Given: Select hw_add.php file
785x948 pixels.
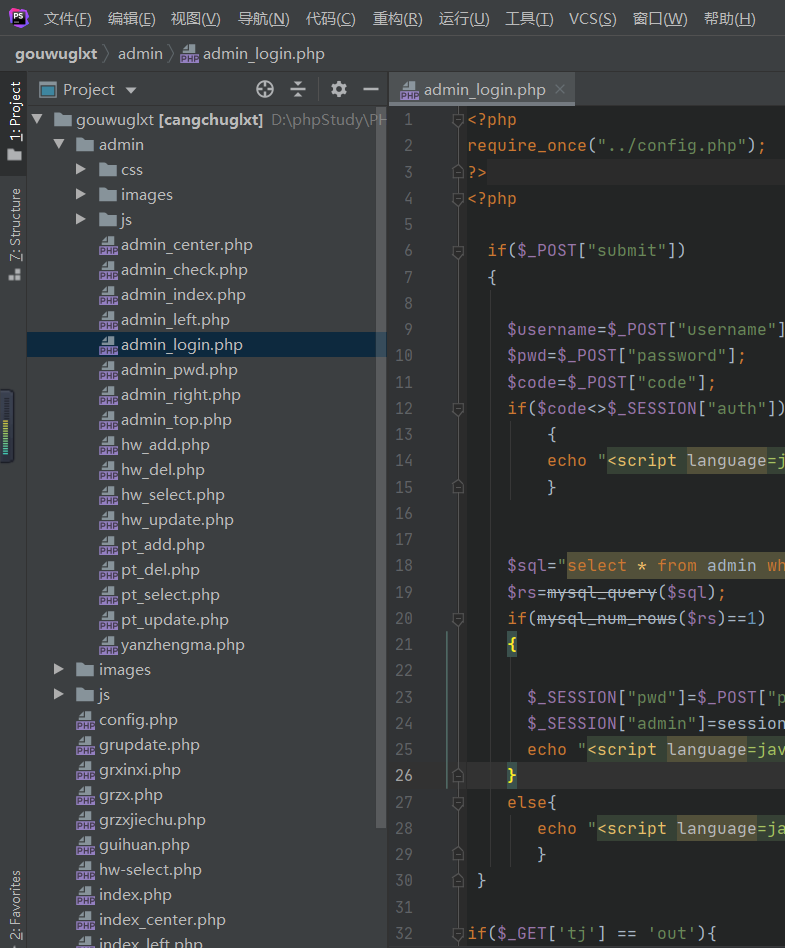Looking at the screenshot, I should coord(165,444).
